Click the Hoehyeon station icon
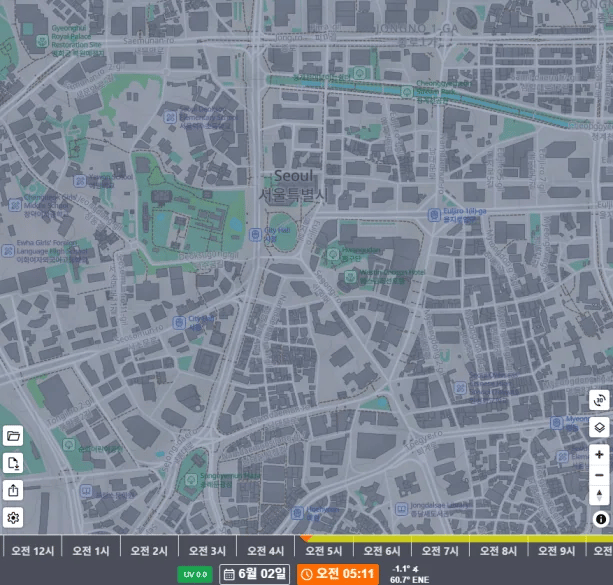This screenshot has height=585, width=613. (x=297, y=513)
